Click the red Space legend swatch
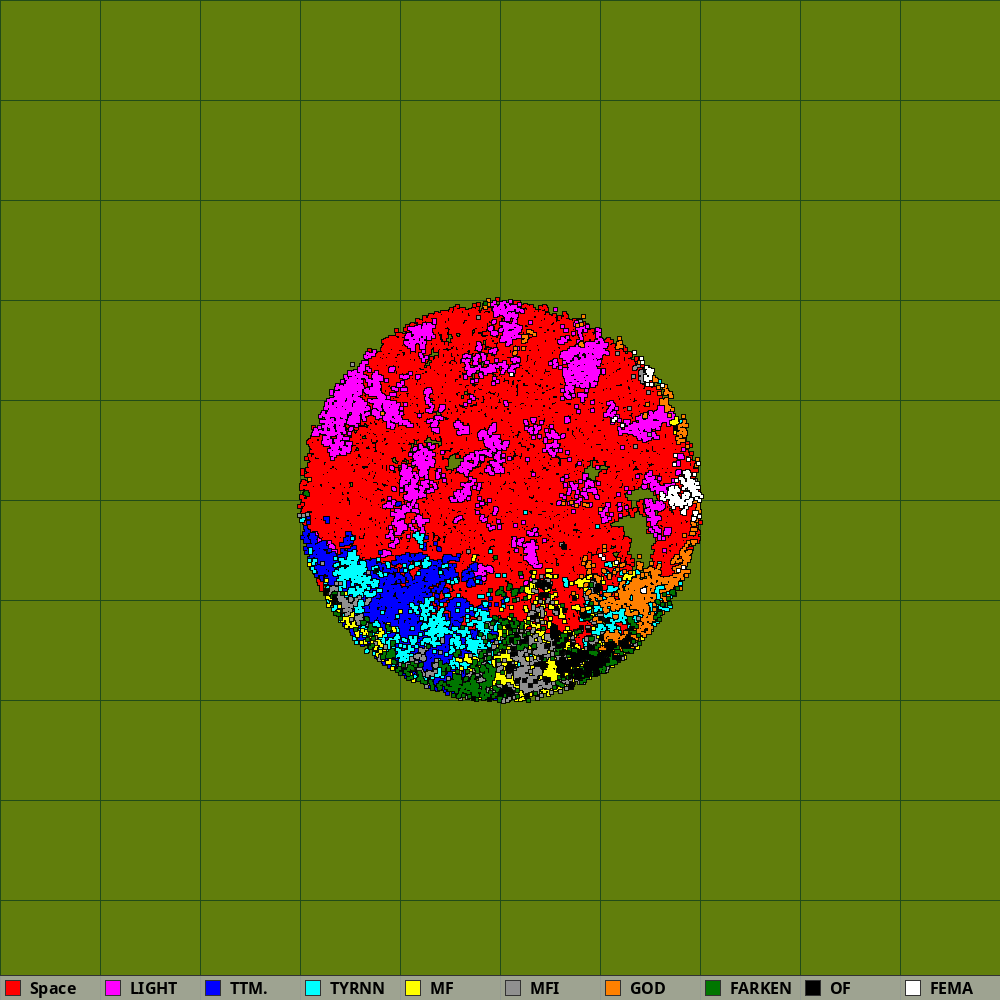 click(x=13, y=988)
